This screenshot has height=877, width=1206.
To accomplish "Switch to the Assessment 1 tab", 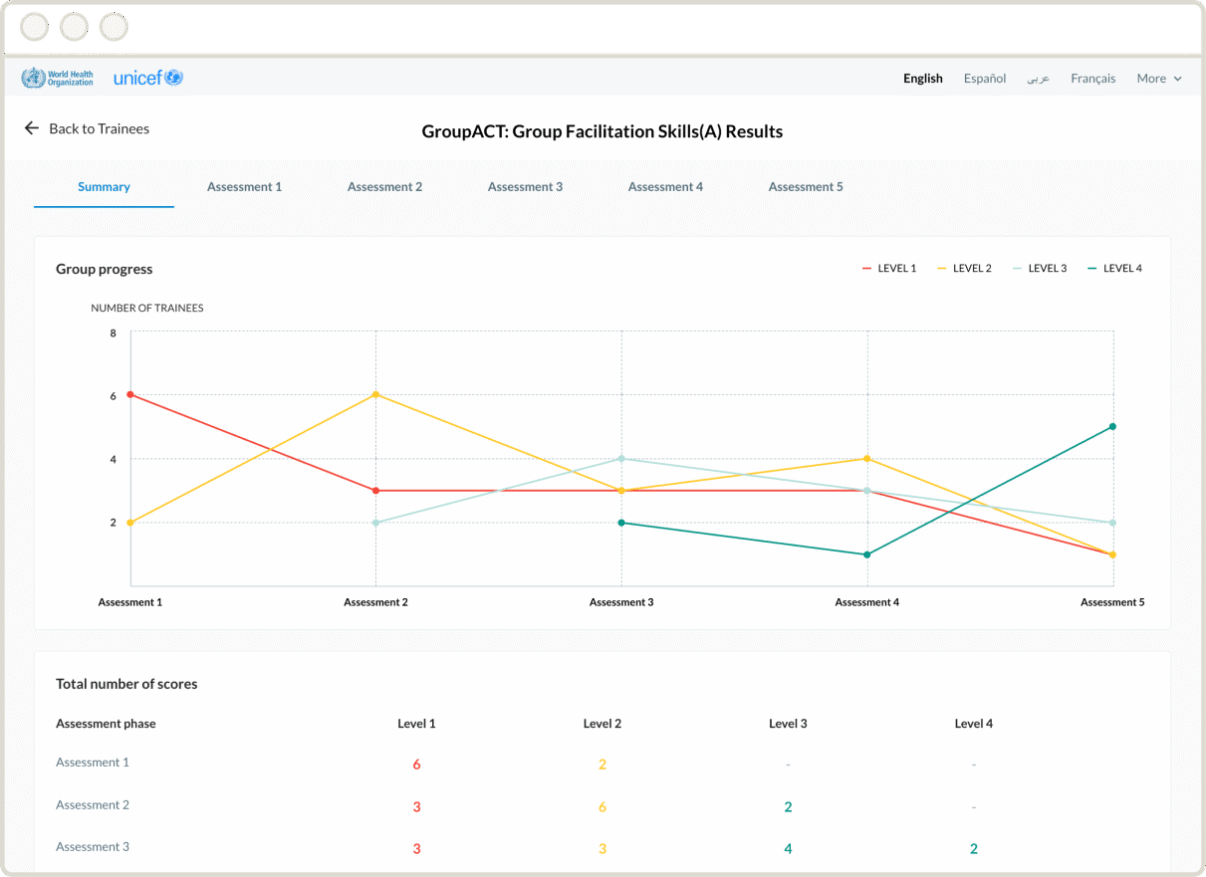I will [x=244, y=187].
